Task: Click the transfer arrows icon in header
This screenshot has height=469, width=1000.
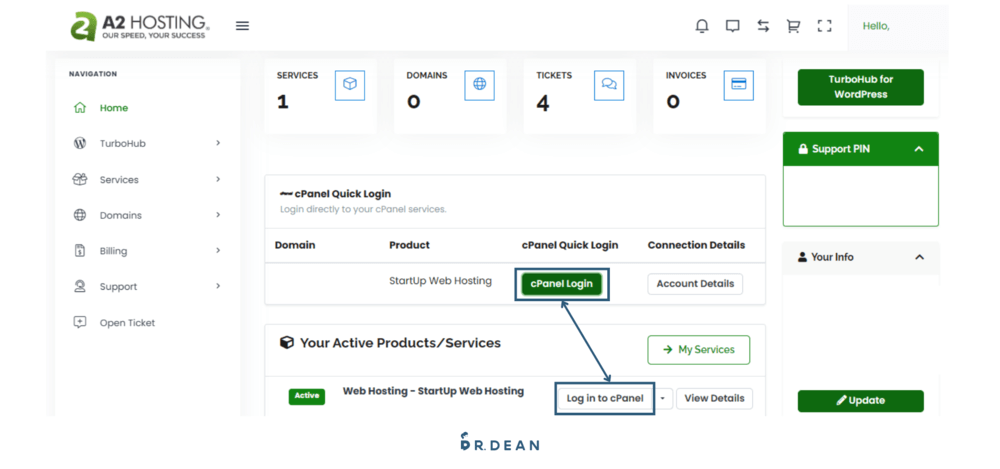Action: tap(763, 26)
